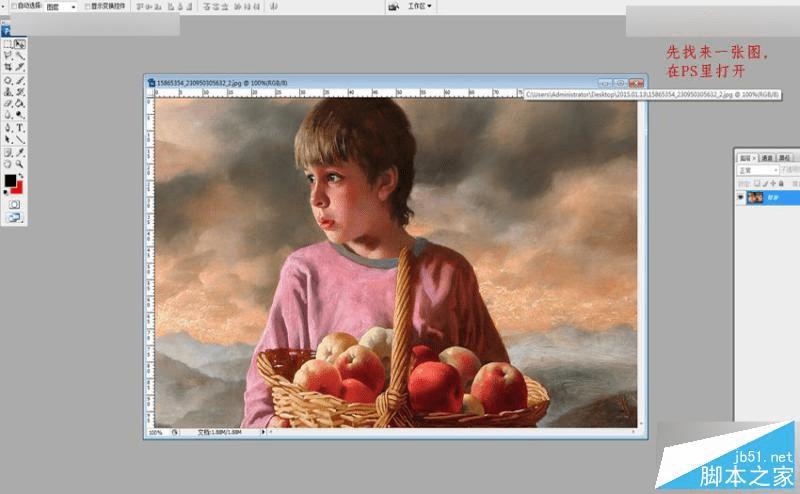Click the 文档:1.88M status bar text

[220, 432]
